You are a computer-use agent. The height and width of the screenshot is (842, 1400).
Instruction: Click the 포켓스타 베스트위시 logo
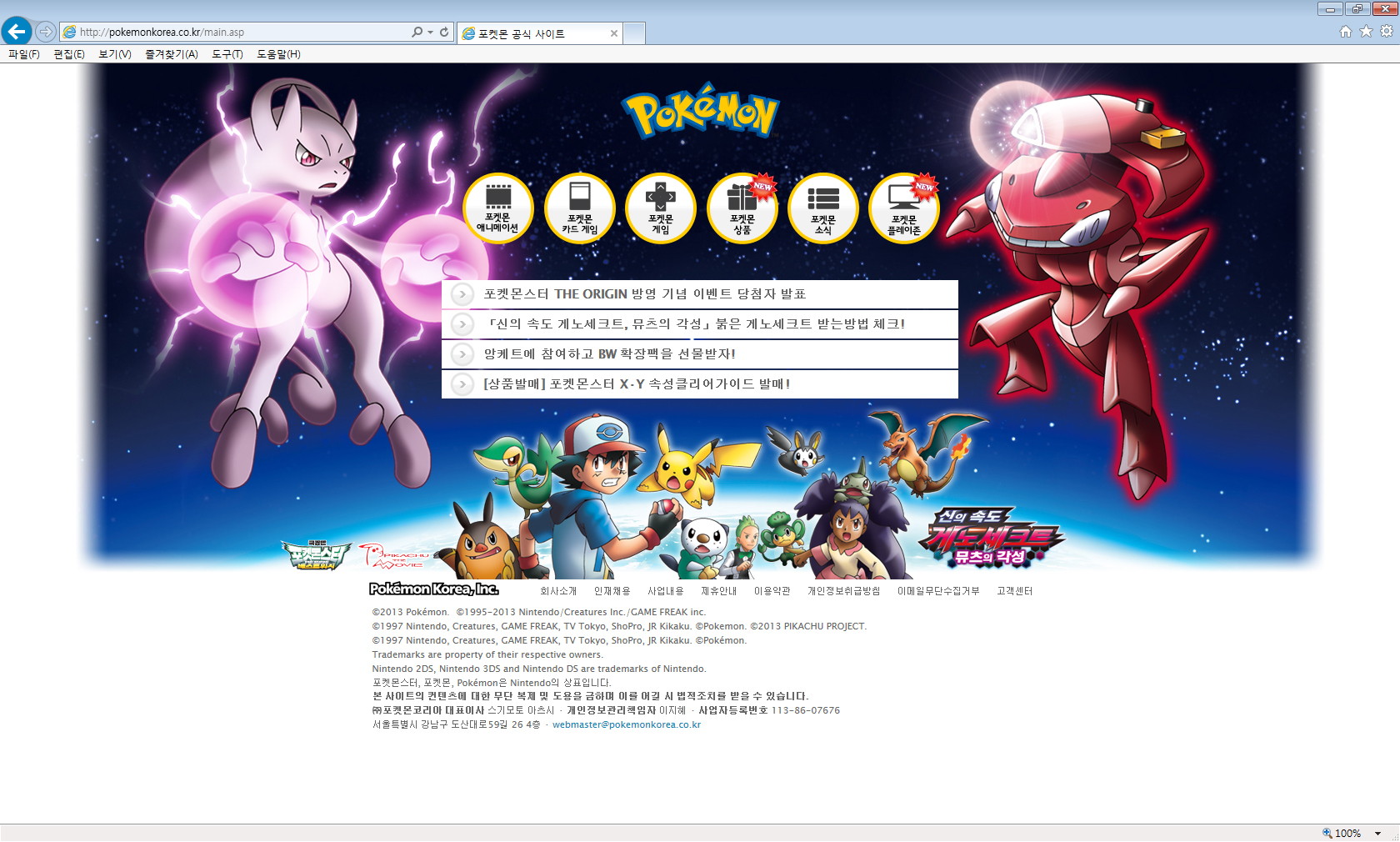316,554
